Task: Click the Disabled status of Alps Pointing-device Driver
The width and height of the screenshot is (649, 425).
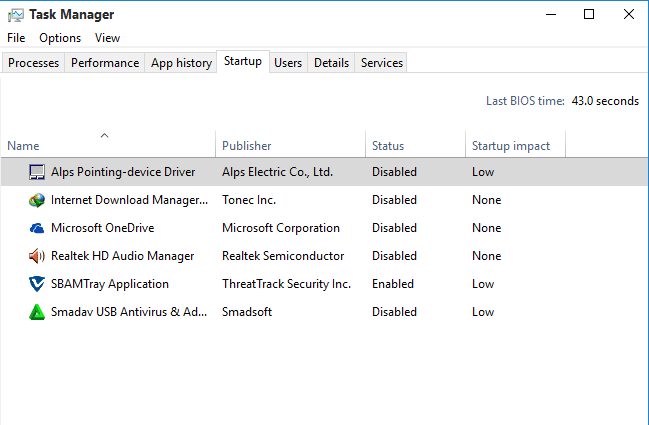Action: click(x=394, y=172)
